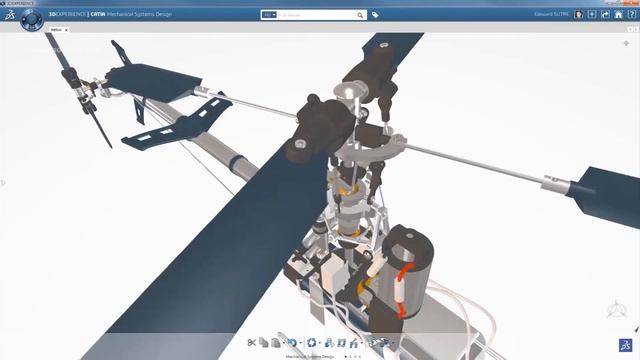Click the Update circular arrows tool
Viewport: 640px width, 360px height.
311,343
